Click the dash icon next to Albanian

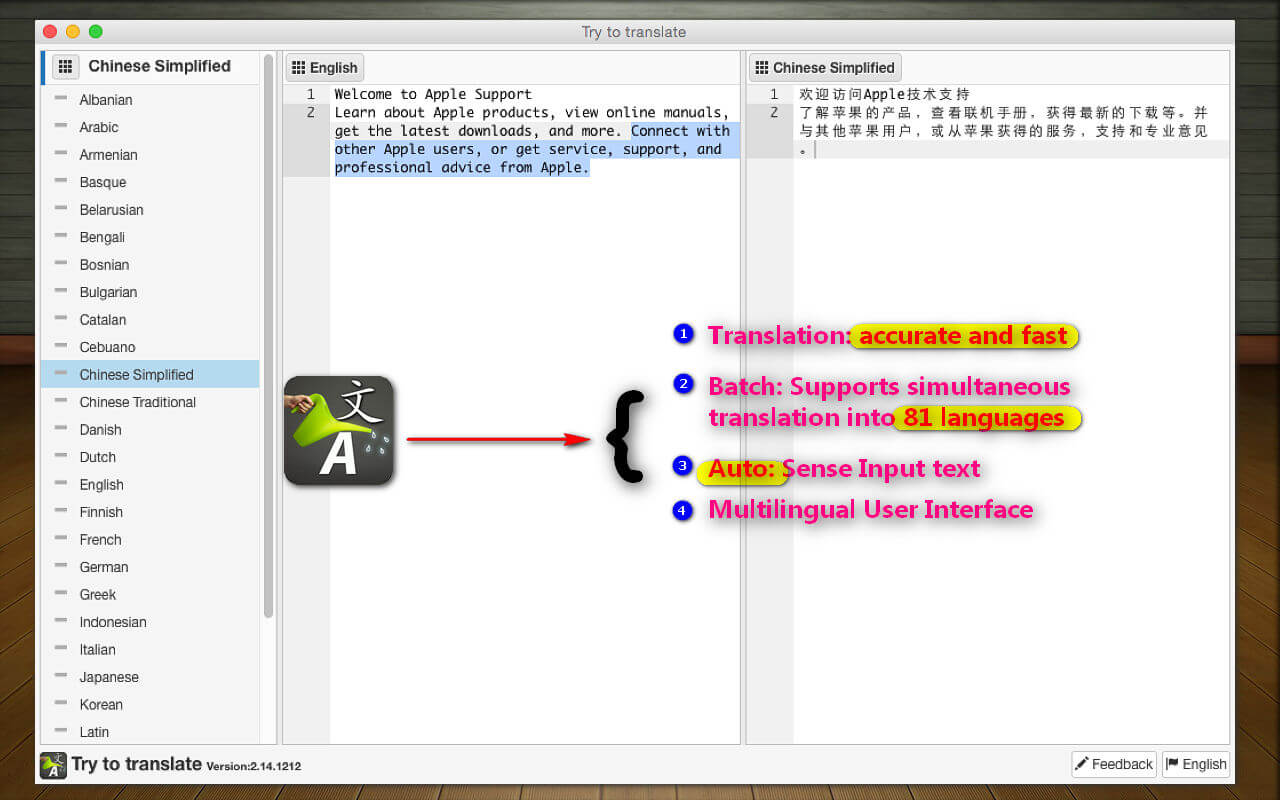(x=61, y=98)
